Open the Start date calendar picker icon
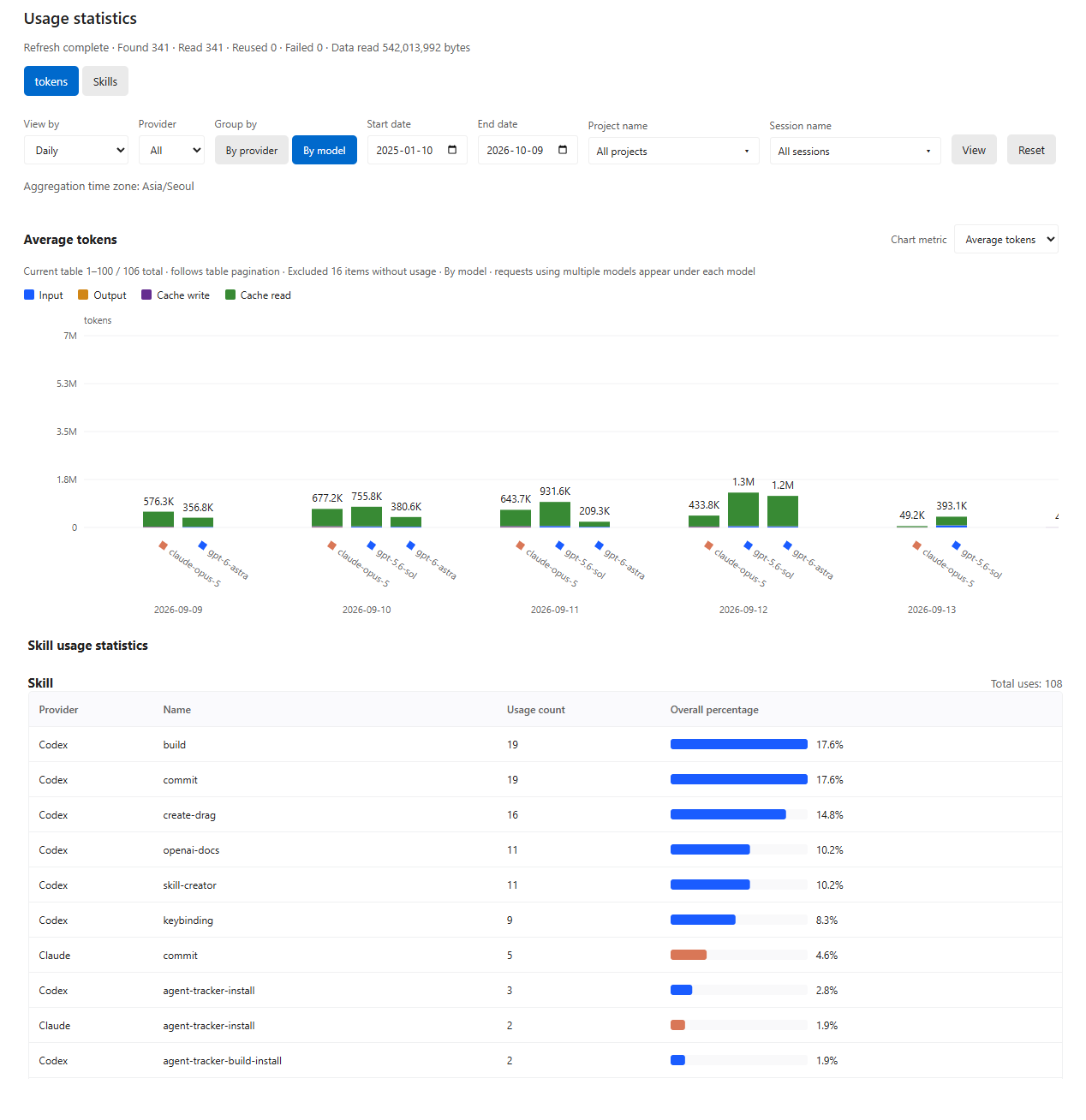The image size is (1086, 1120). (452, 150)
